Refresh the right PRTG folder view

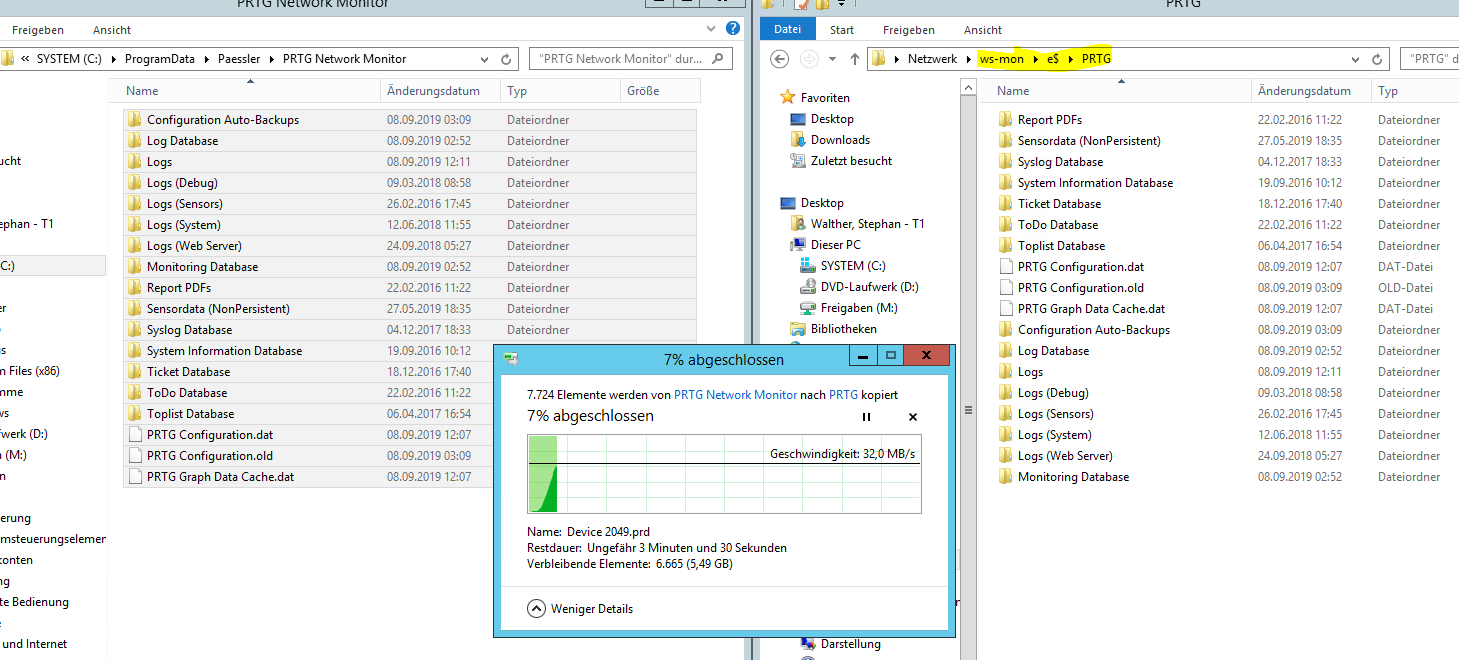[1377, 59]
